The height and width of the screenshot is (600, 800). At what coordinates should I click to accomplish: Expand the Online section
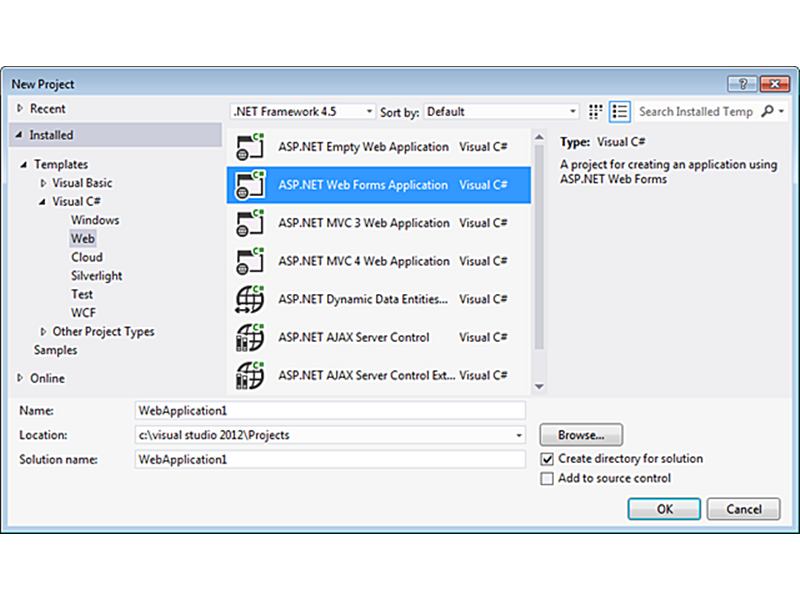(20, 378)
